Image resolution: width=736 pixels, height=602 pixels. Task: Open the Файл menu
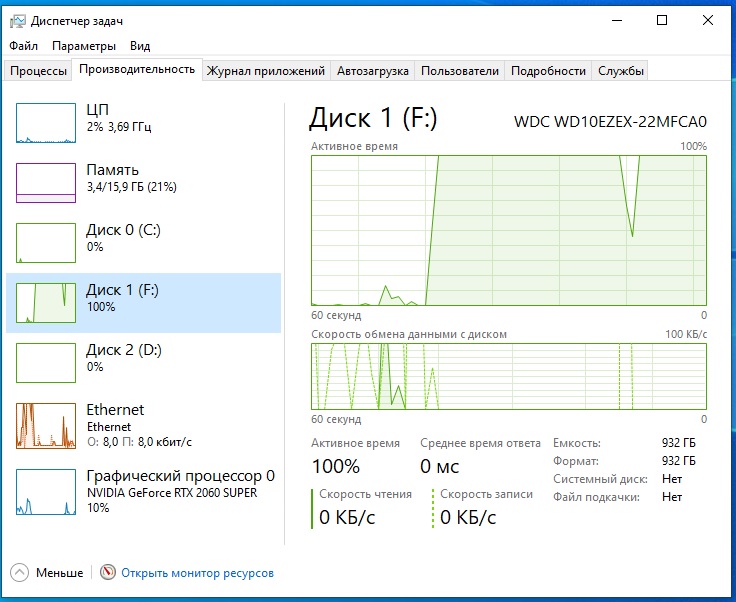click(24, 46)
